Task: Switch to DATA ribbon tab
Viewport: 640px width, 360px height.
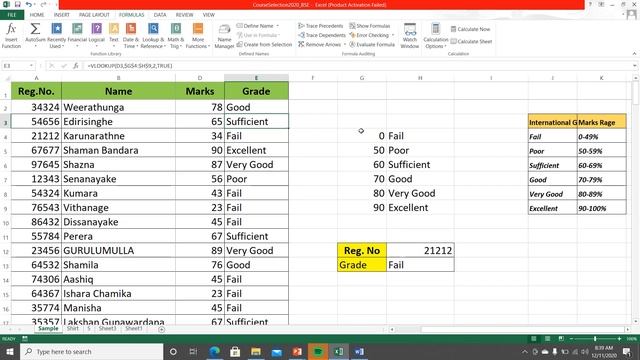Action: [x=160, y=15]
